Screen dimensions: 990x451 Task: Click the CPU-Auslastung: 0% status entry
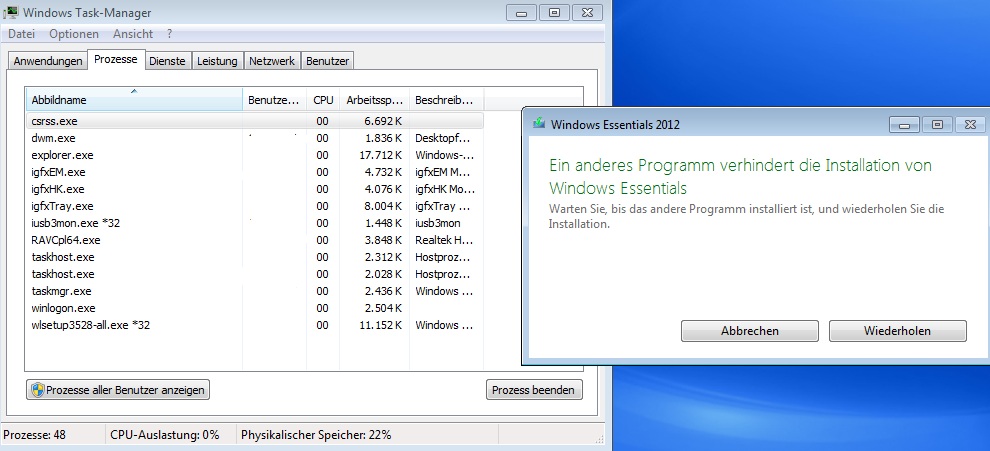(164, 435)
